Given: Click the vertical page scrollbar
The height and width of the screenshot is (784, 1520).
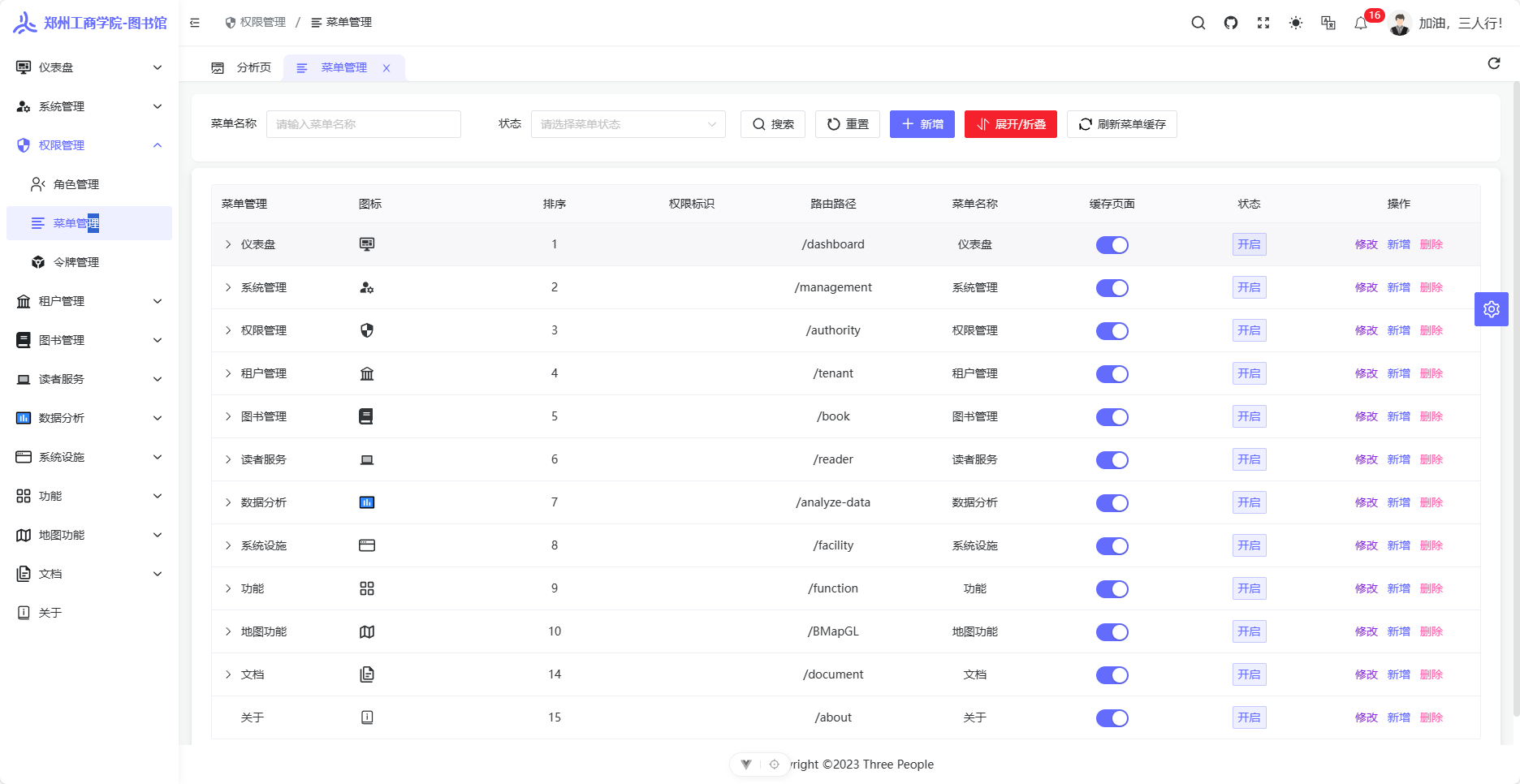Looking at the screenshot, I should click(x=1516, y=398).
